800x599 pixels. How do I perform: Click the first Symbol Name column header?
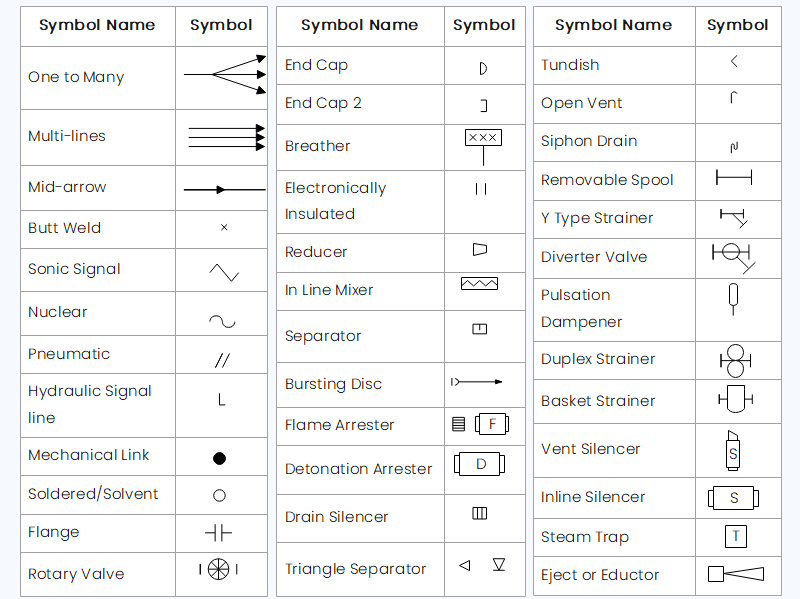click(x=97, y=26)
